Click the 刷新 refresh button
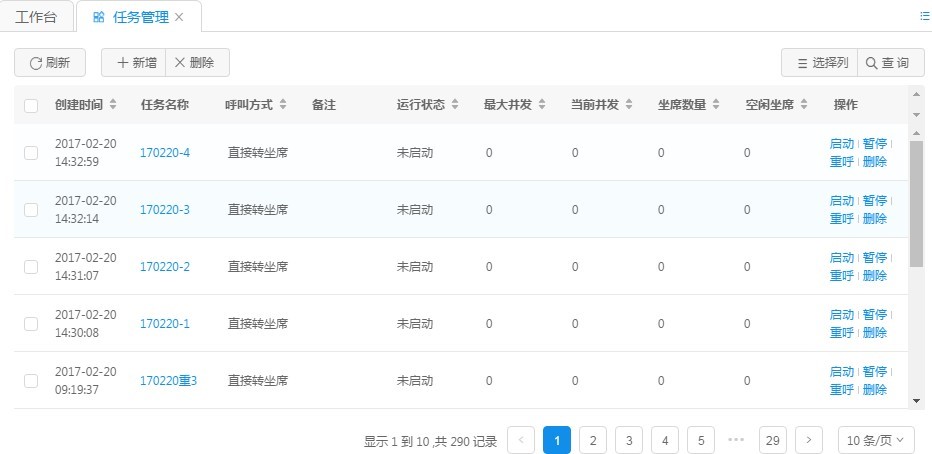 click(50, 63)
